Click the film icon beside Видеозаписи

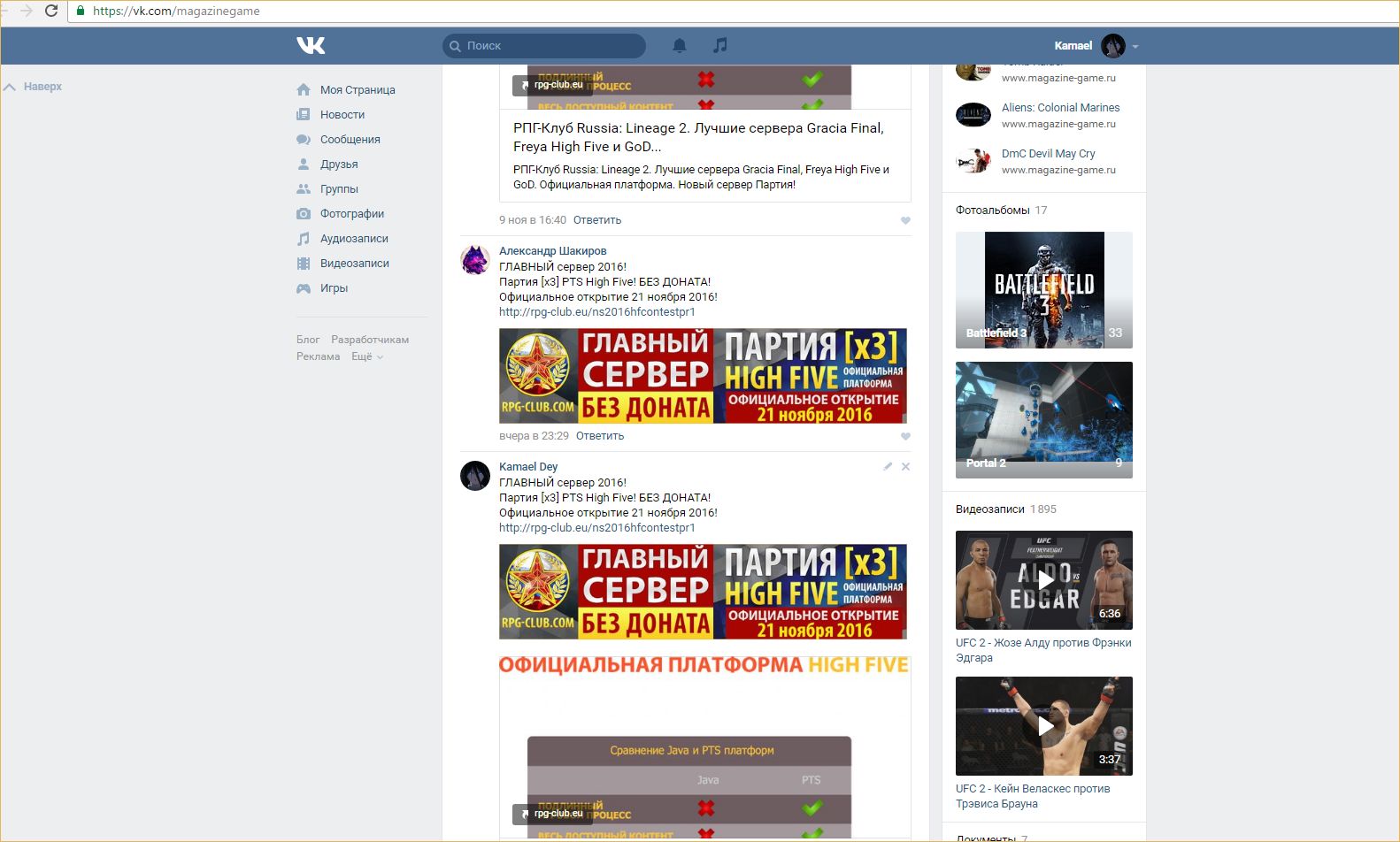304,263
